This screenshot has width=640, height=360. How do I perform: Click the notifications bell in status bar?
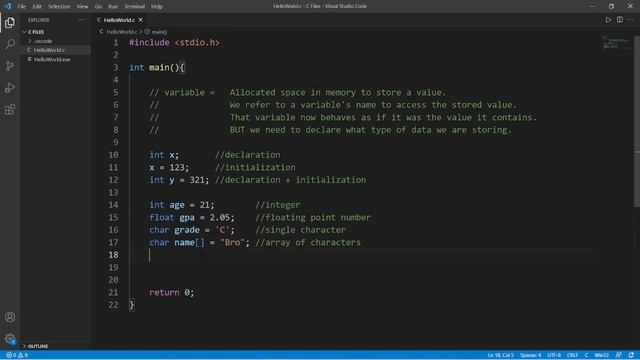631,355
